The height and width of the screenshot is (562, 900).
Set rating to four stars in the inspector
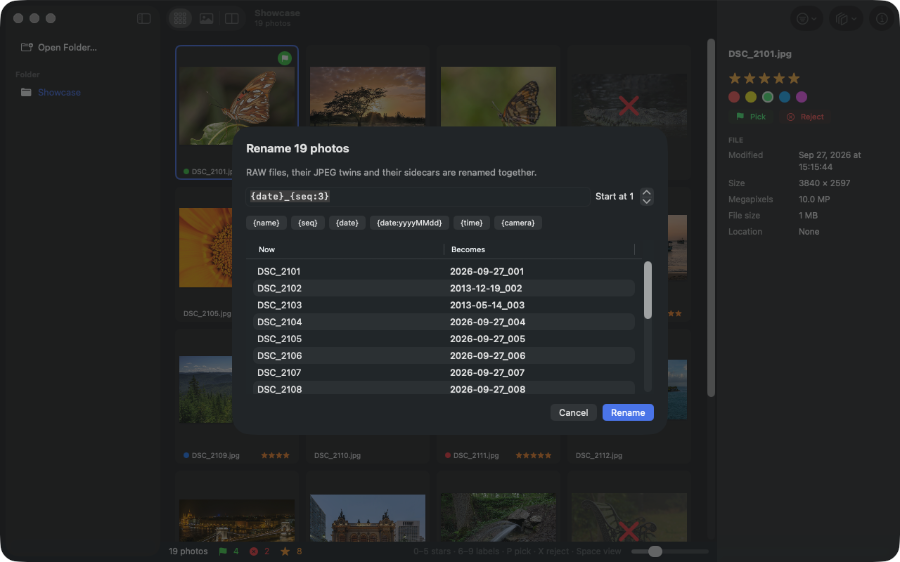click(779, 78)
